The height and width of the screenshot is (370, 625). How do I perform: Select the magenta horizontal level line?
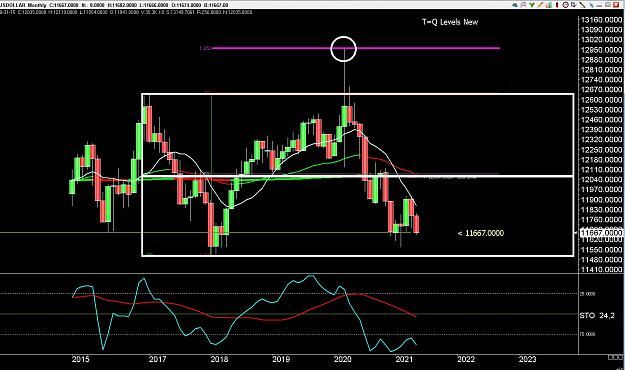point(356,48)
